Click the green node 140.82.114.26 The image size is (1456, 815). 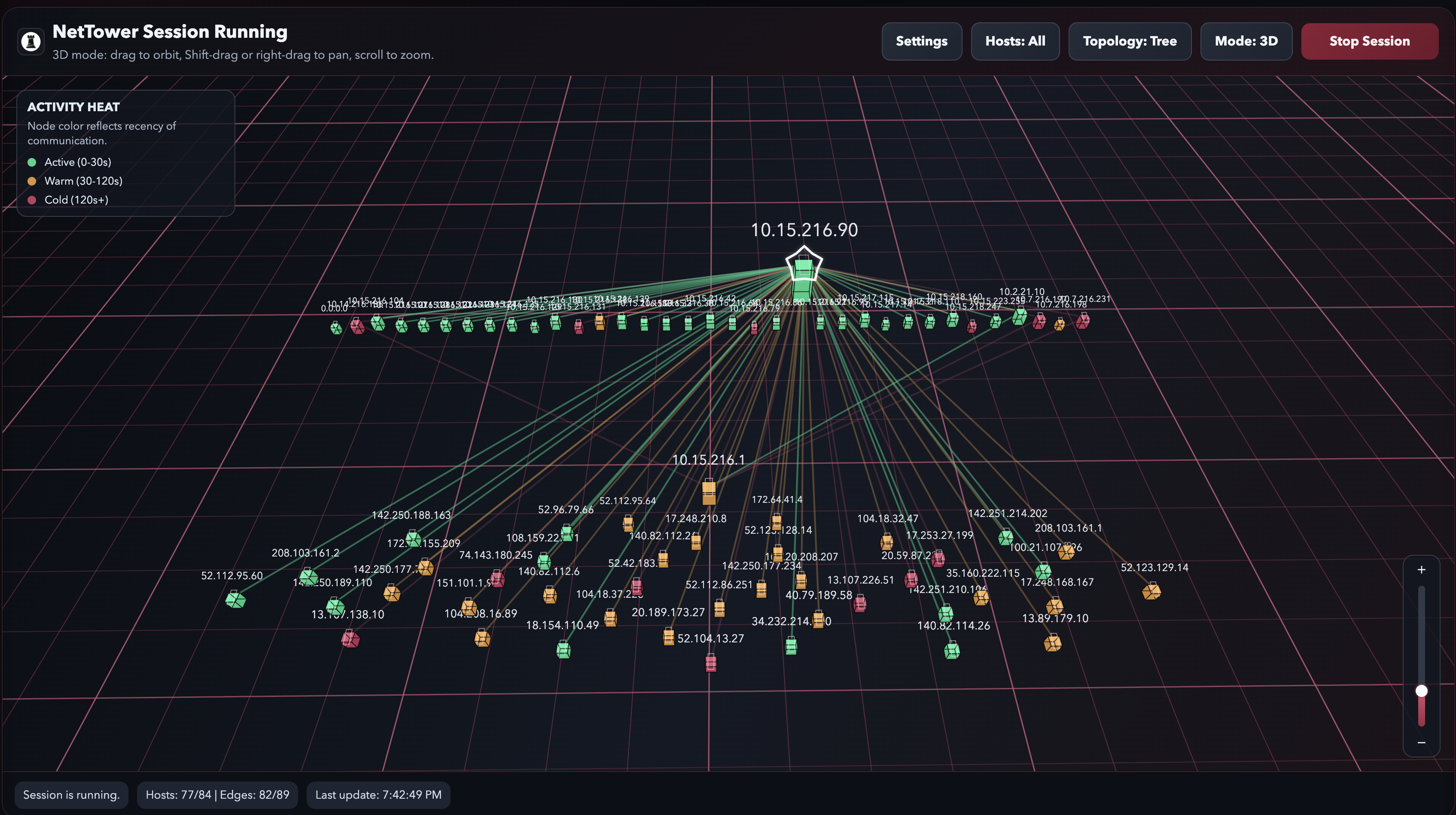tap(952, 651)
